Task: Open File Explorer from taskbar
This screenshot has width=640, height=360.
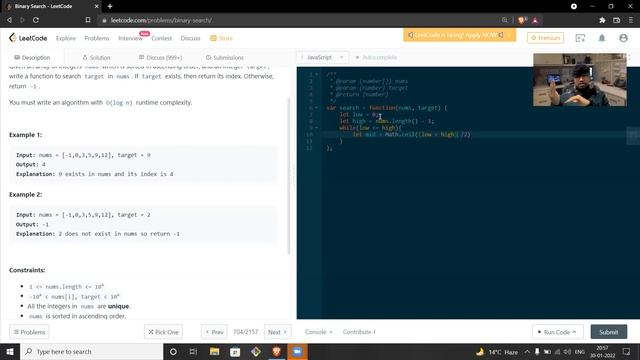Action: (214, 351)
